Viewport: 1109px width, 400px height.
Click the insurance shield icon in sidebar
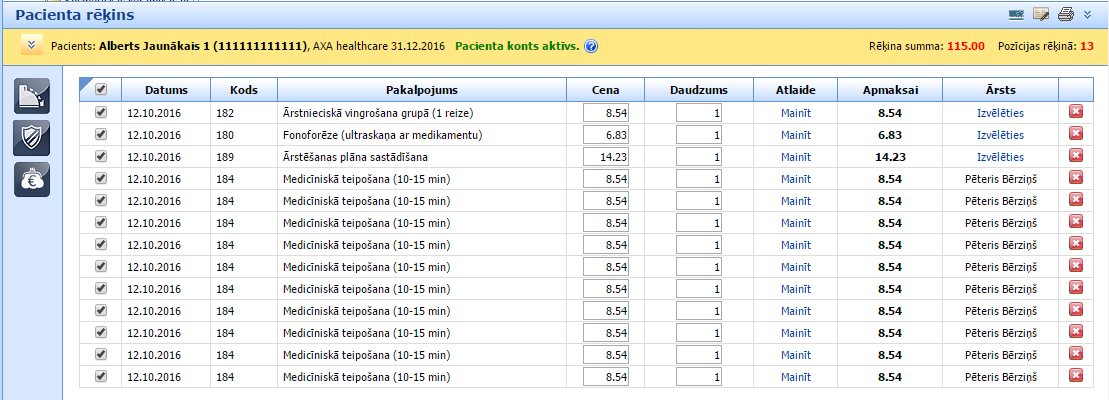32,137
